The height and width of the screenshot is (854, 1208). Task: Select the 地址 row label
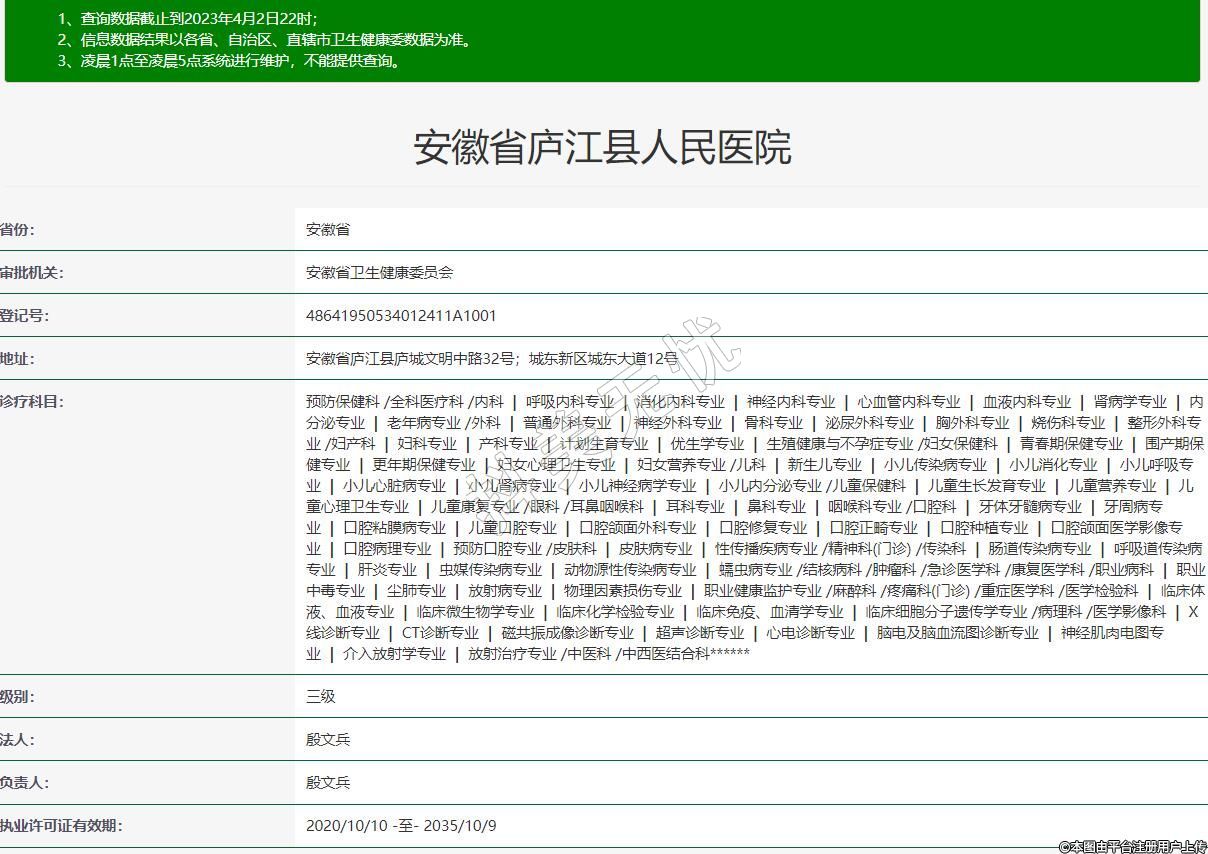[x=17, y=359]
